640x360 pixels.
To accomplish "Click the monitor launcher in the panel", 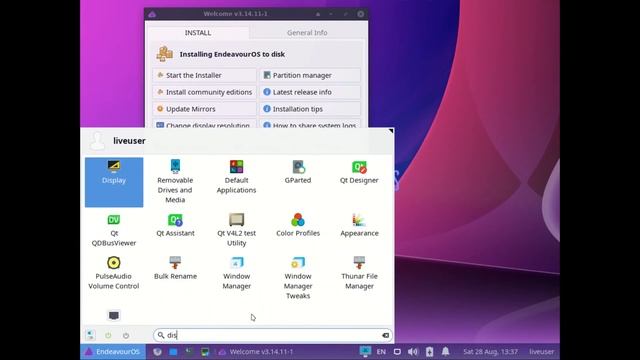I will click(205, 351).
